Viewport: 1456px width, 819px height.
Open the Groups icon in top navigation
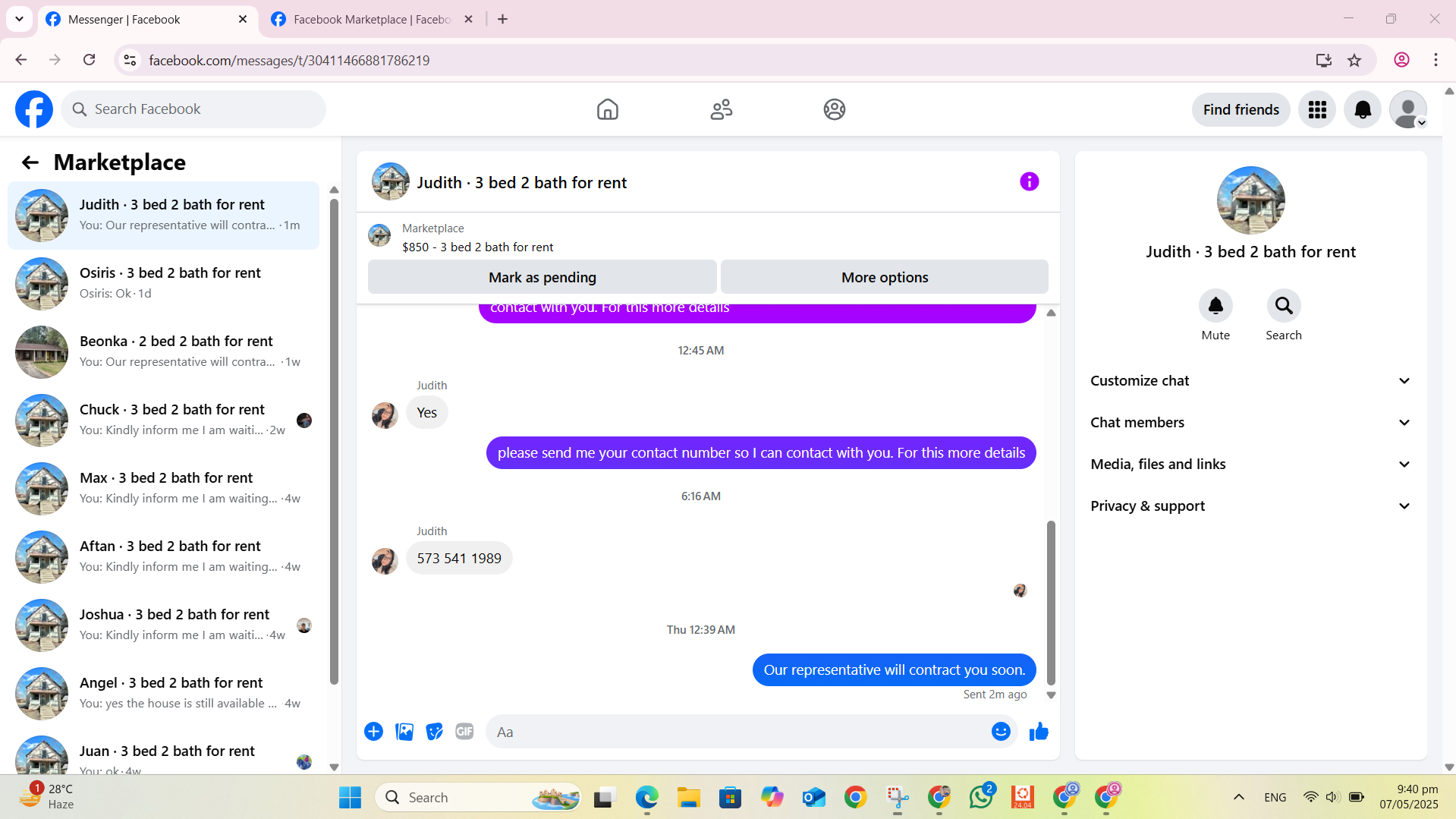834,109
